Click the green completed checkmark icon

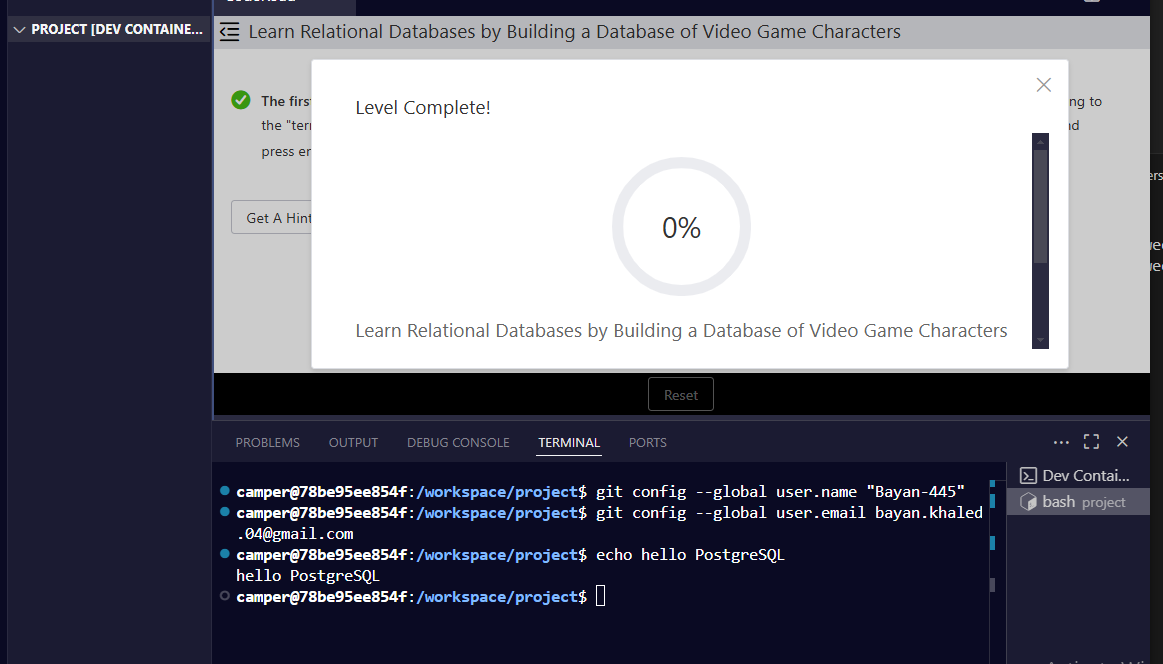tap(241, 99)
